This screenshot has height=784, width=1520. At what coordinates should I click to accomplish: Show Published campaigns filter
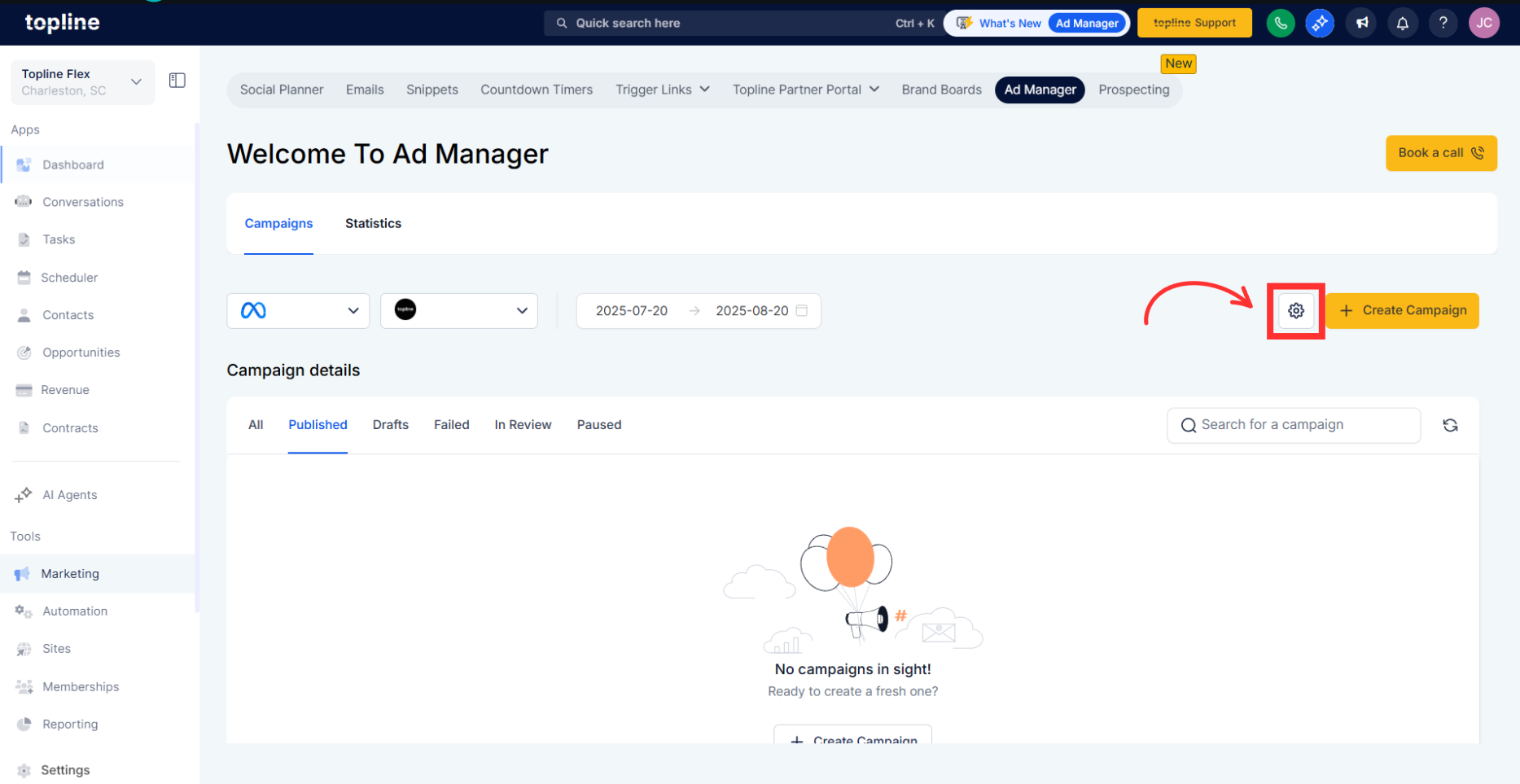pos(318,425)
